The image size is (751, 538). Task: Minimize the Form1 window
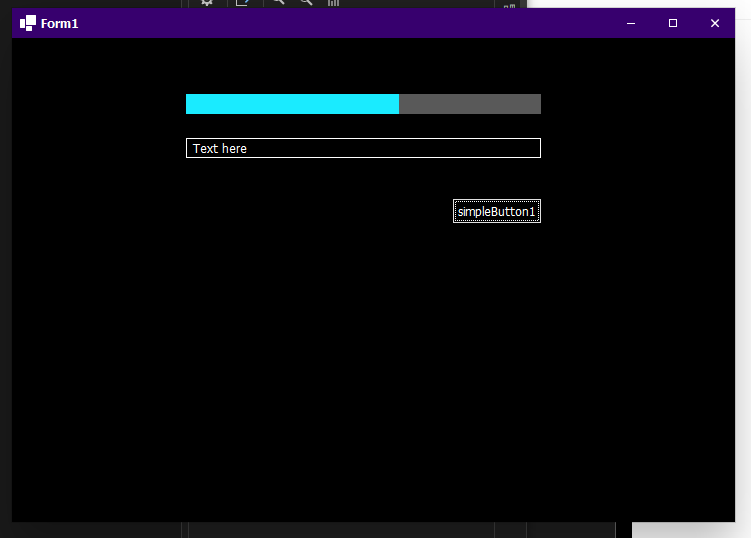coord(631,23)
